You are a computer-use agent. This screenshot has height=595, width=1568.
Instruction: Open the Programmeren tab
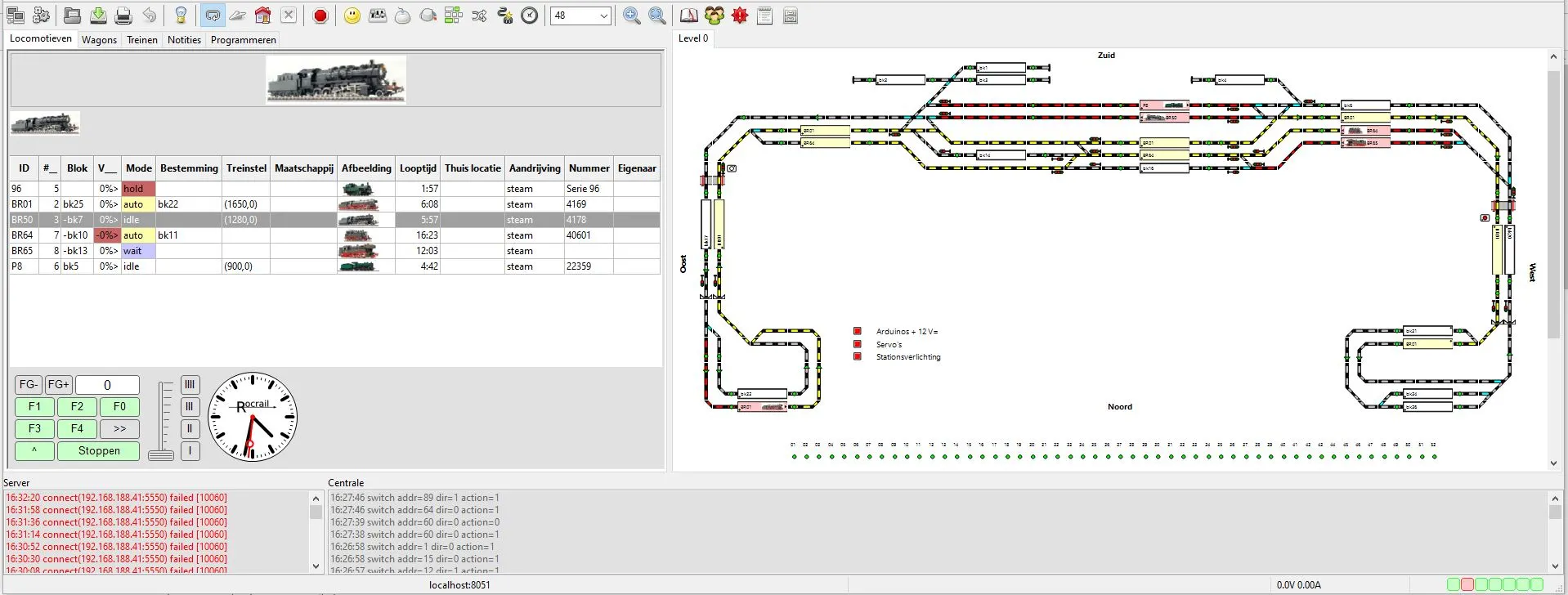[x=243, y=39]
